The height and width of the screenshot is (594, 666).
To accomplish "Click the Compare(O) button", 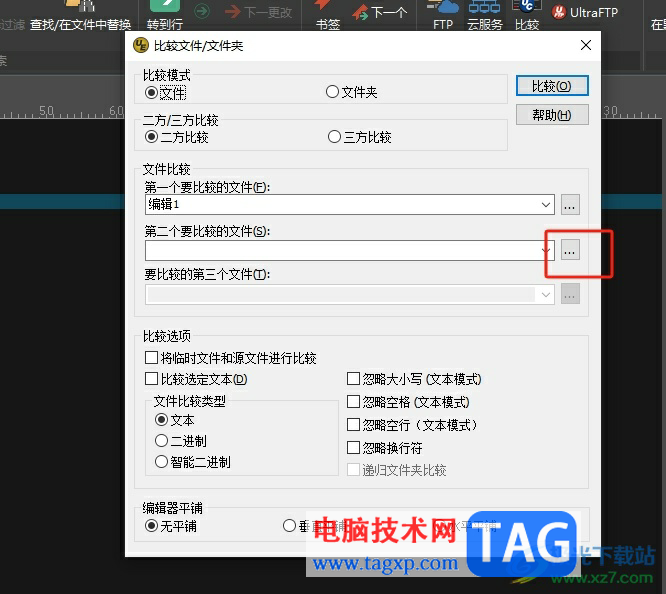I will point(552,86).
